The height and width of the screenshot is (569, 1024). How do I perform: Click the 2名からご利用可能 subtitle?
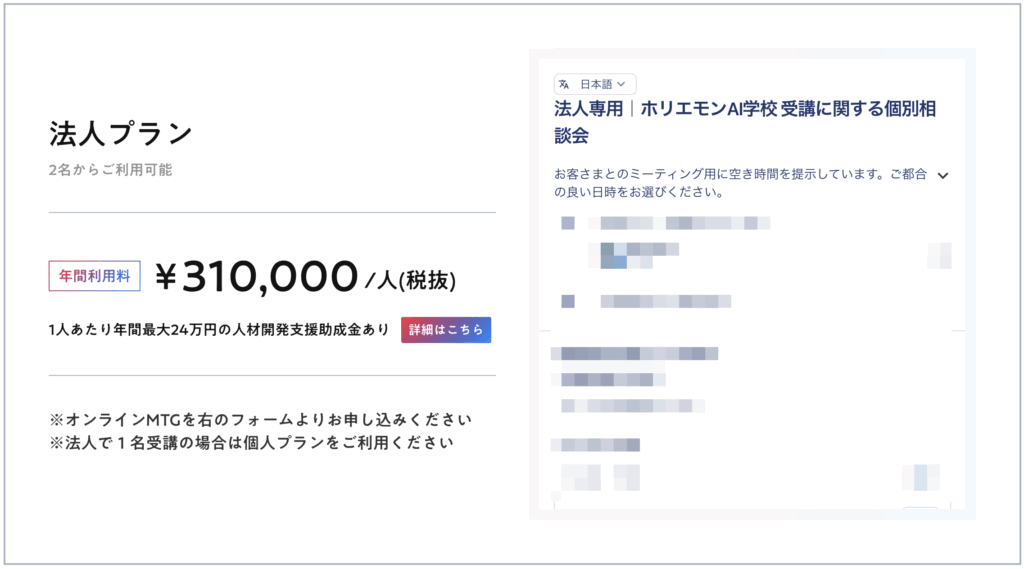(x=110, y=170)
